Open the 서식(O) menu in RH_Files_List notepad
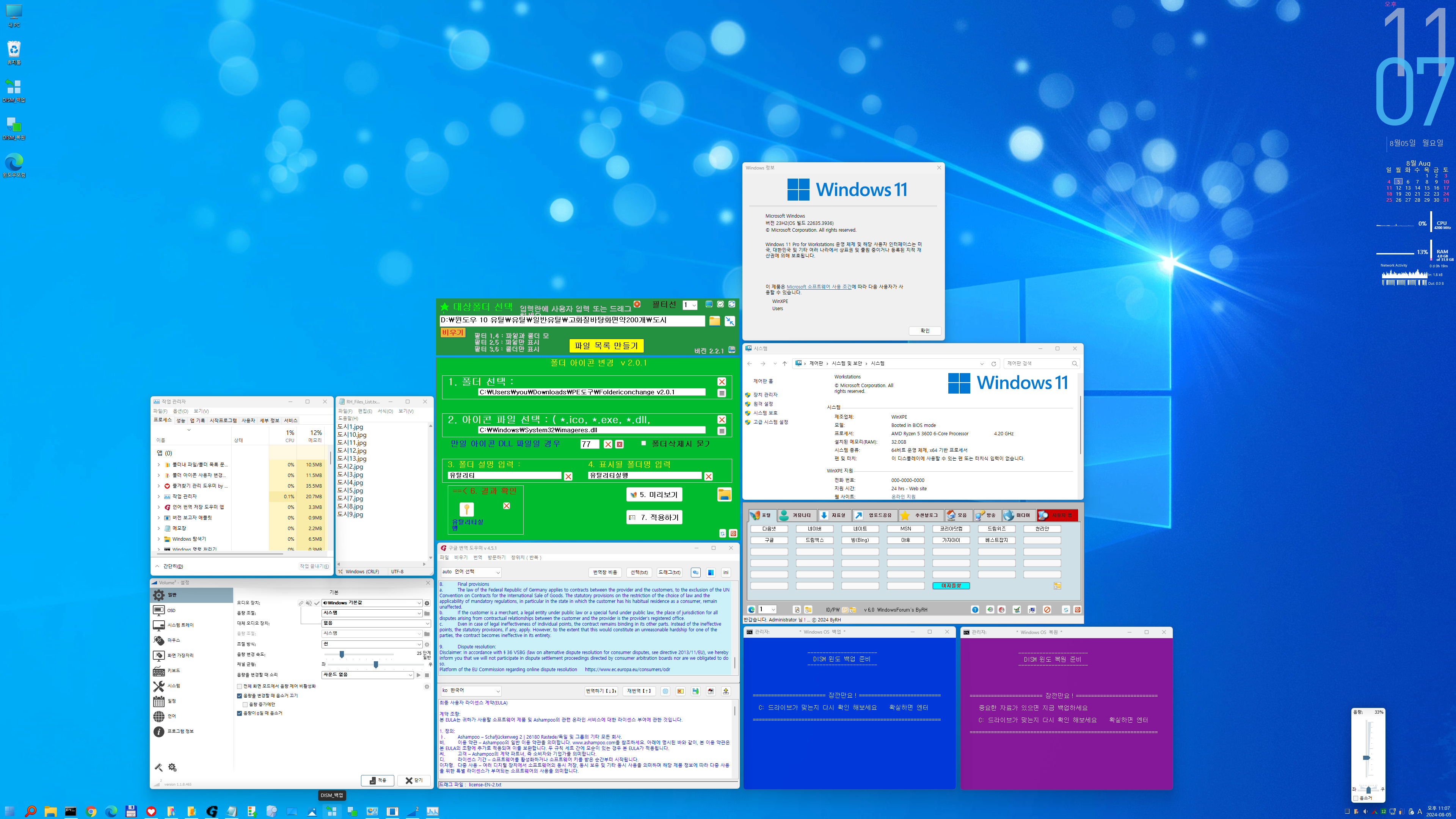The height and width of the screenshot is (819, 1456). pyautogui.click(x=385, y=411)
